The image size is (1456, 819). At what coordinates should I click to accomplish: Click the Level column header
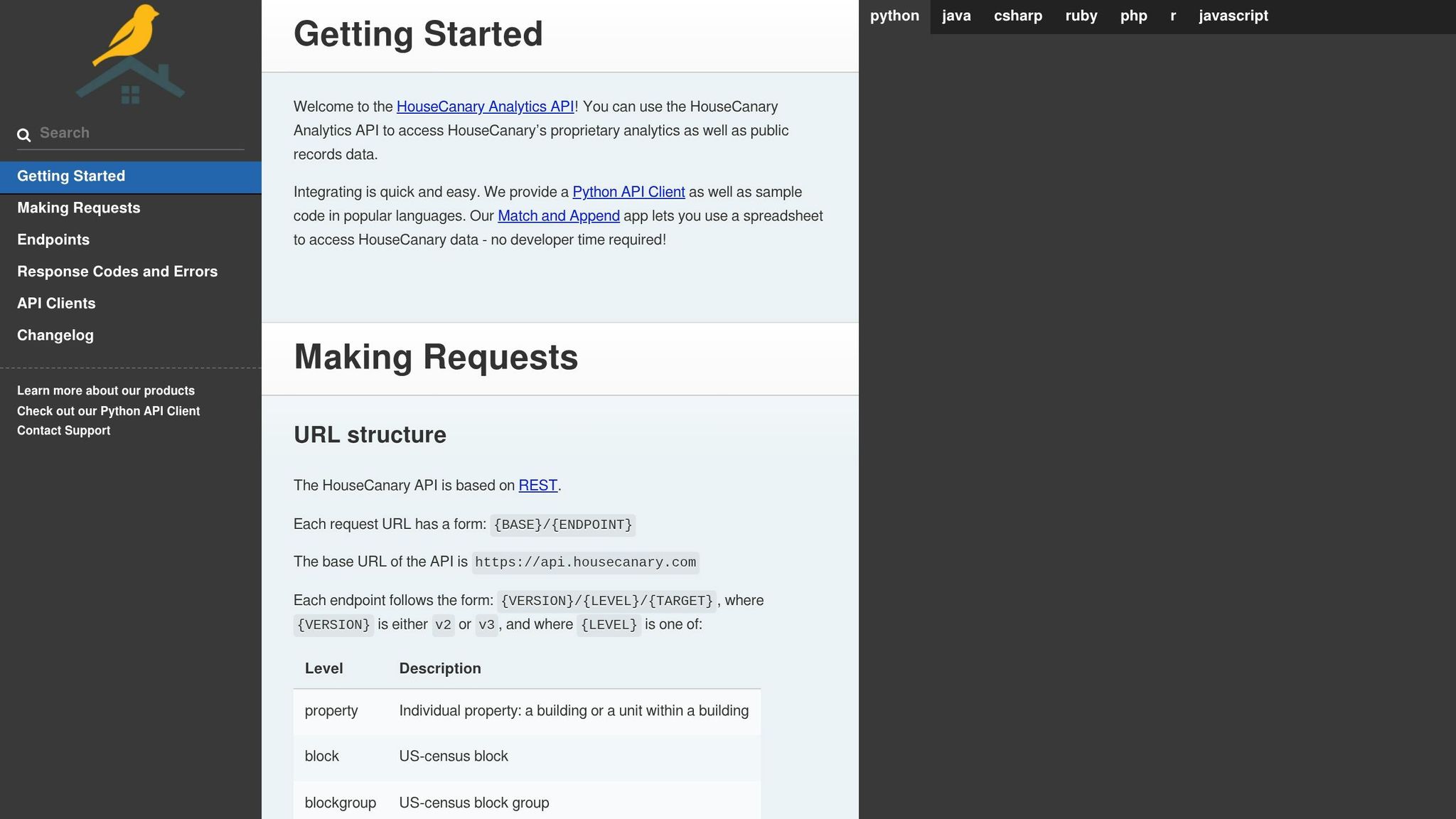pyautogui.click(x=324, y=668)
